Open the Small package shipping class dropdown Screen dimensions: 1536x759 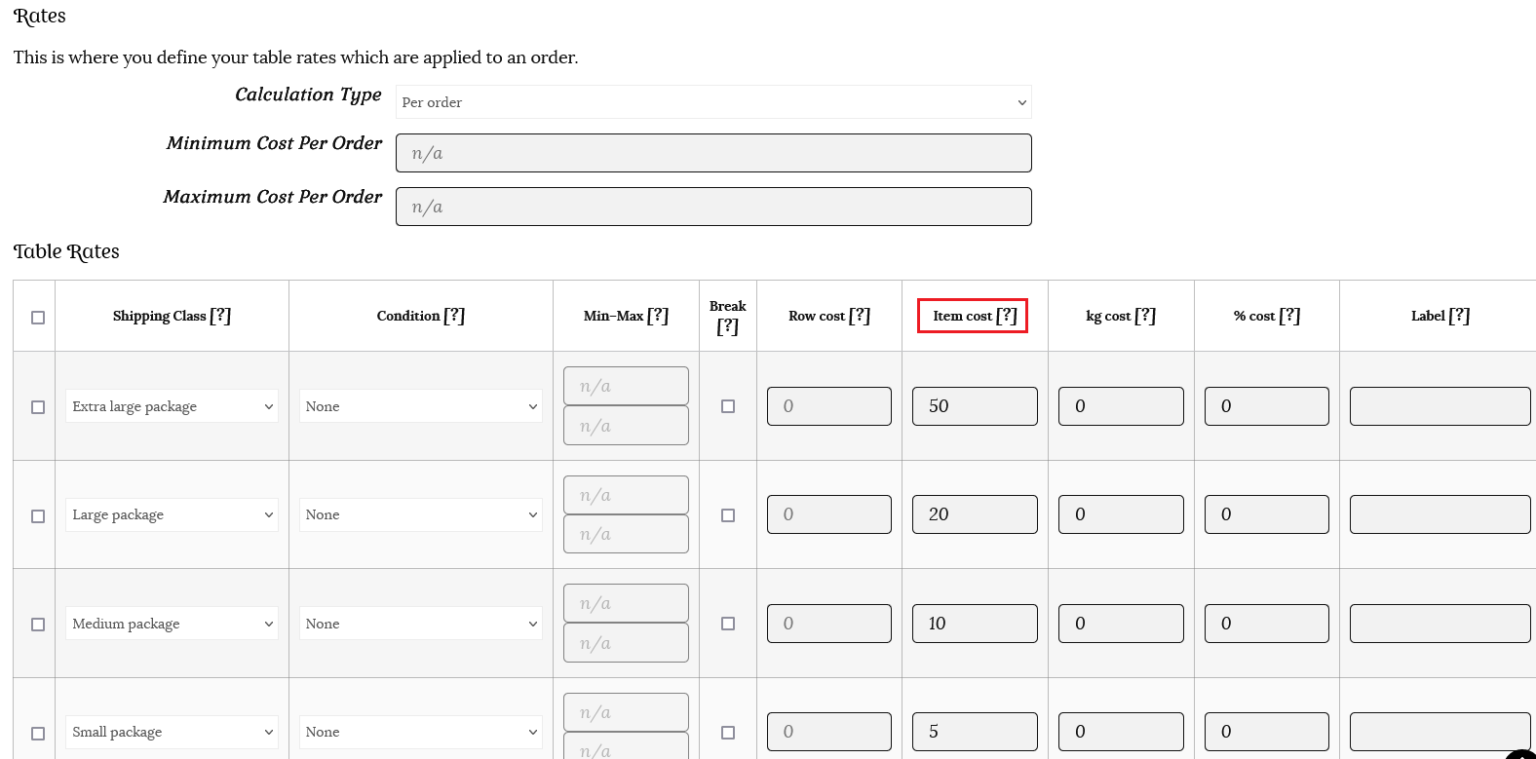[x=171, y=732]
